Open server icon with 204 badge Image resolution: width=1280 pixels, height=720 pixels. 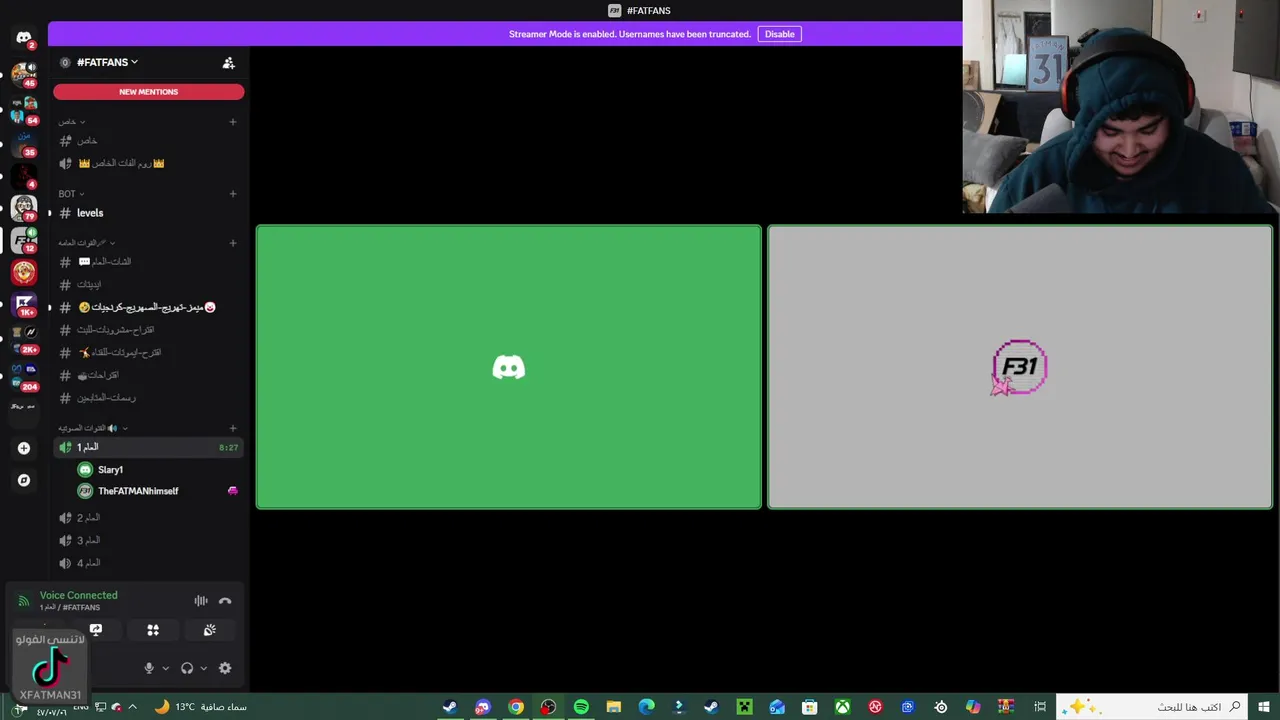[x=24, y=375]
